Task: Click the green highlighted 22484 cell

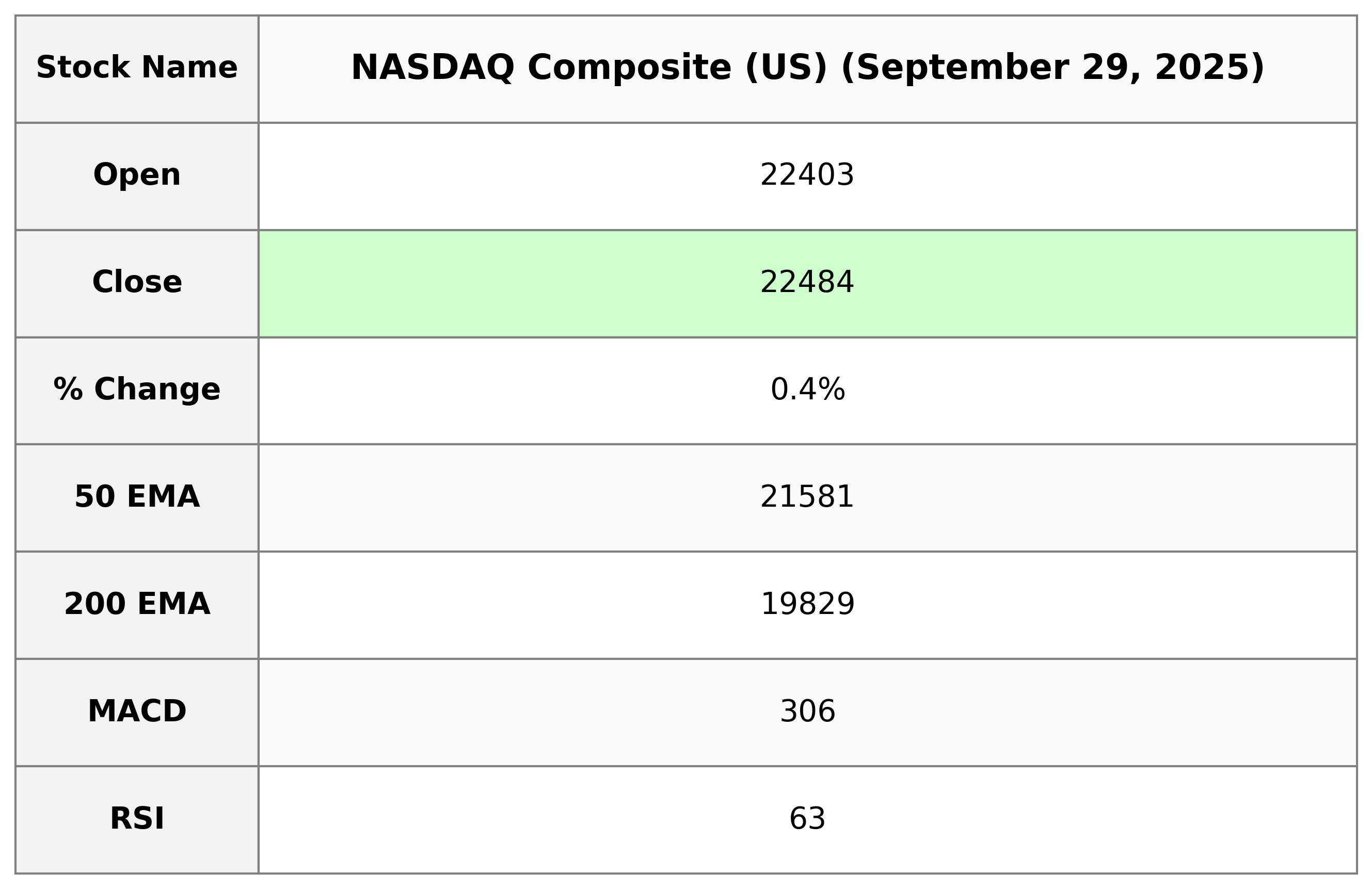Action: pyautogui.click(x=806, y=282)
